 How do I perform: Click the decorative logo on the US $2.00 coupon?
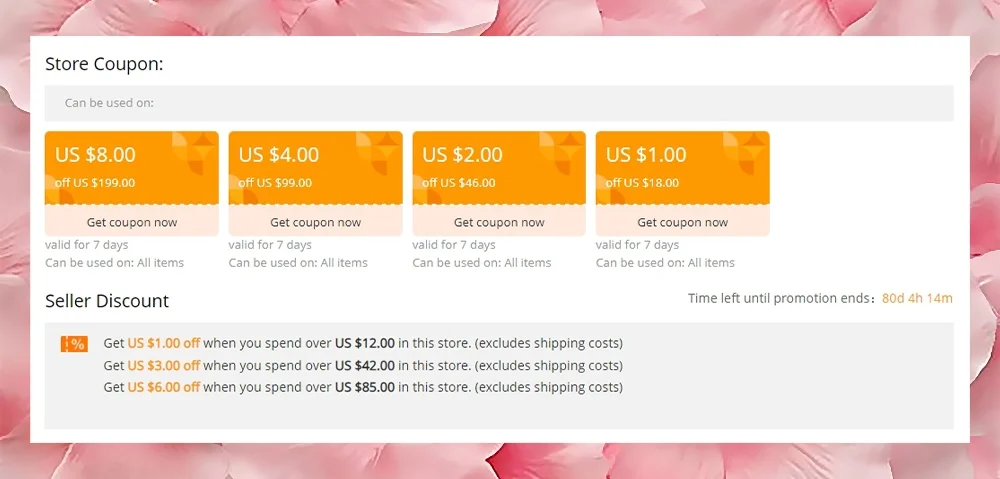click(x=562, y=153)
